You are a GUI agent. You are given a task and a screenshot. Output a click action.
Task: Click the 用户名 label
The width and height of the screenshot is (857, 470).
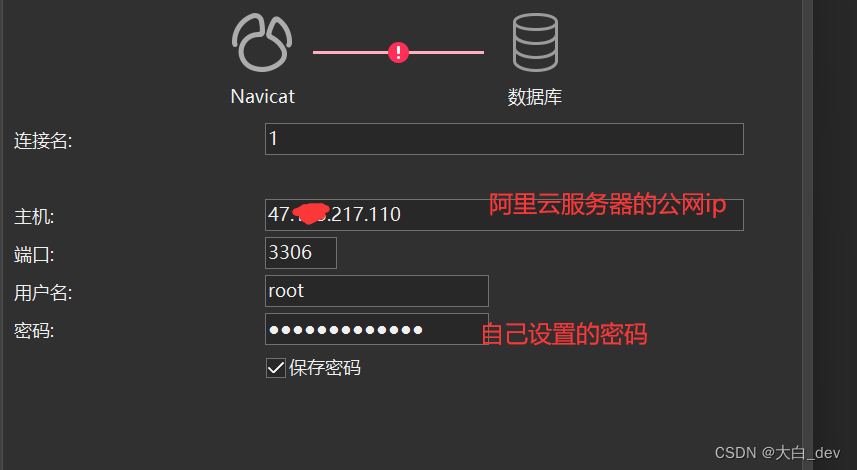click(43, 293)
